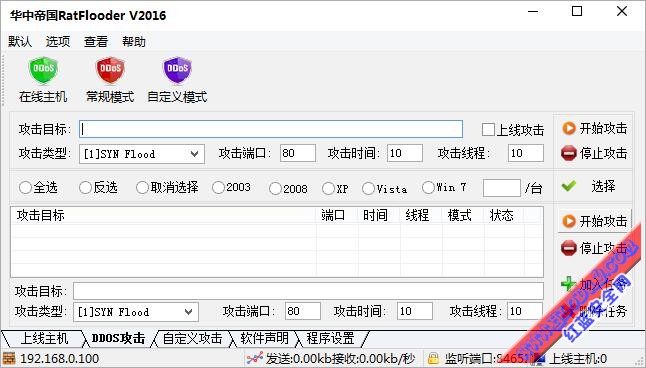Screen dimensions: 646x368
Task: Click the 攻击时间 field below the task list
Action: pyautogui.click(x=415, y=311)
